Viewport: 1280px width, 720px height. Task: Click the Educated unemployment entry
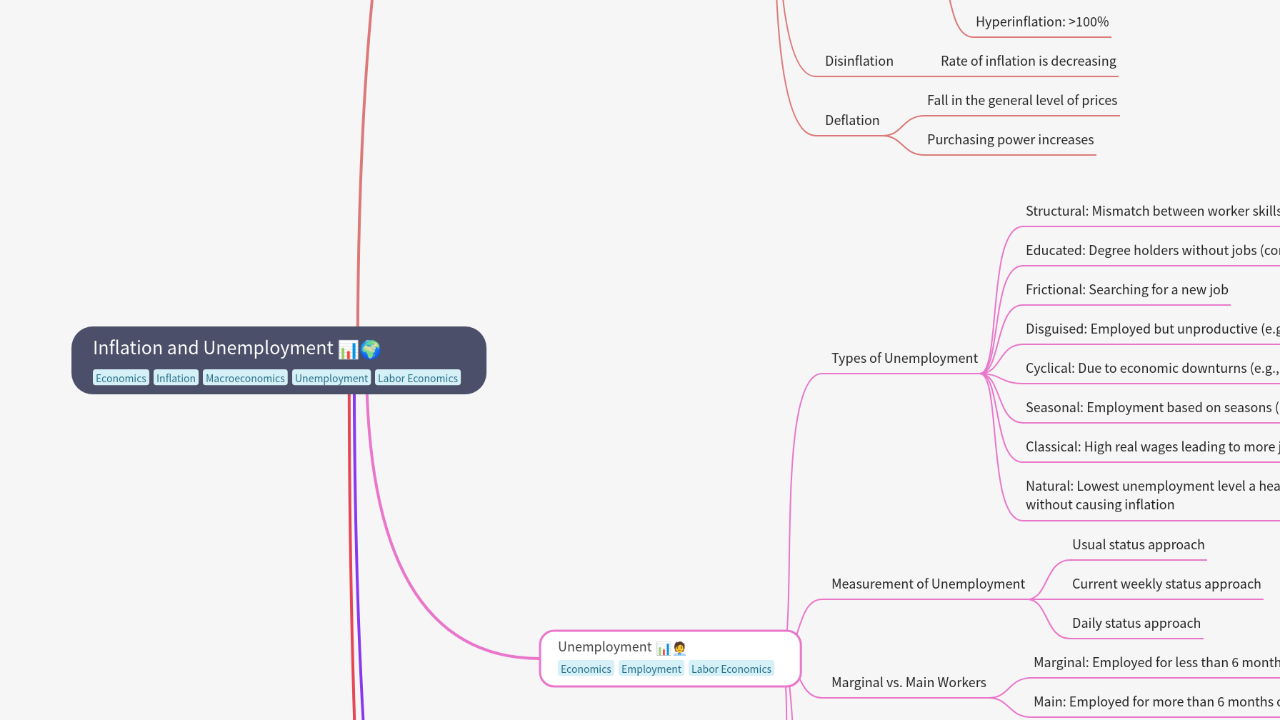[1152, 250]
